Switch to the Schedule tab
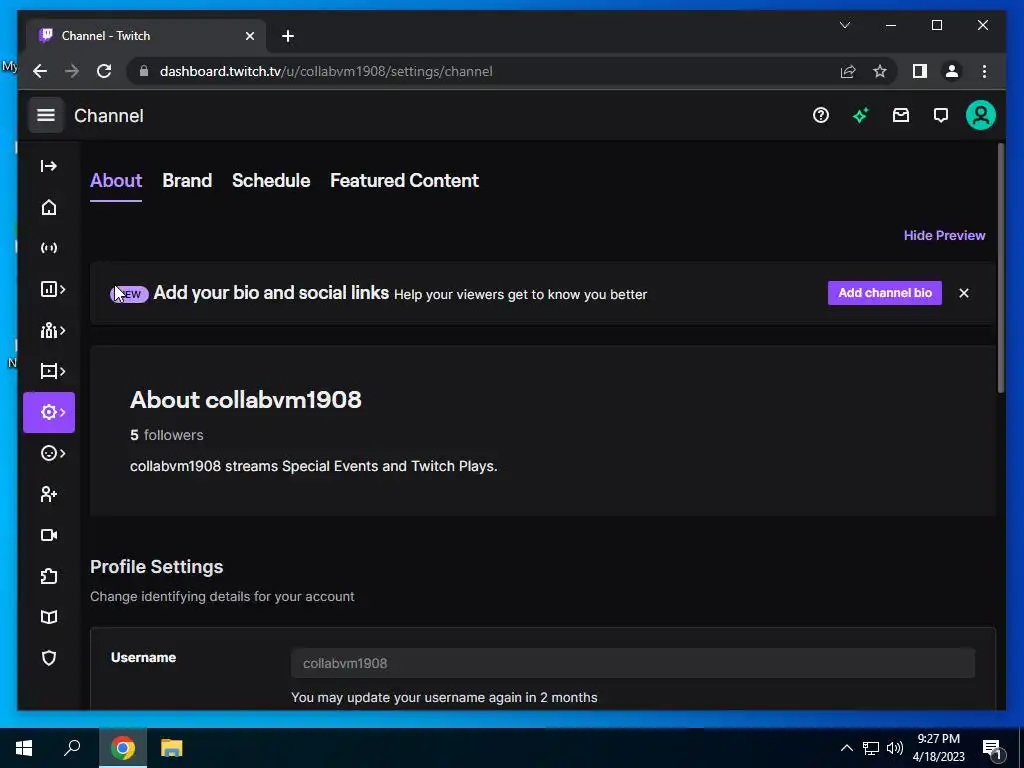The image size is (1024, 768). tap(271, 181)
